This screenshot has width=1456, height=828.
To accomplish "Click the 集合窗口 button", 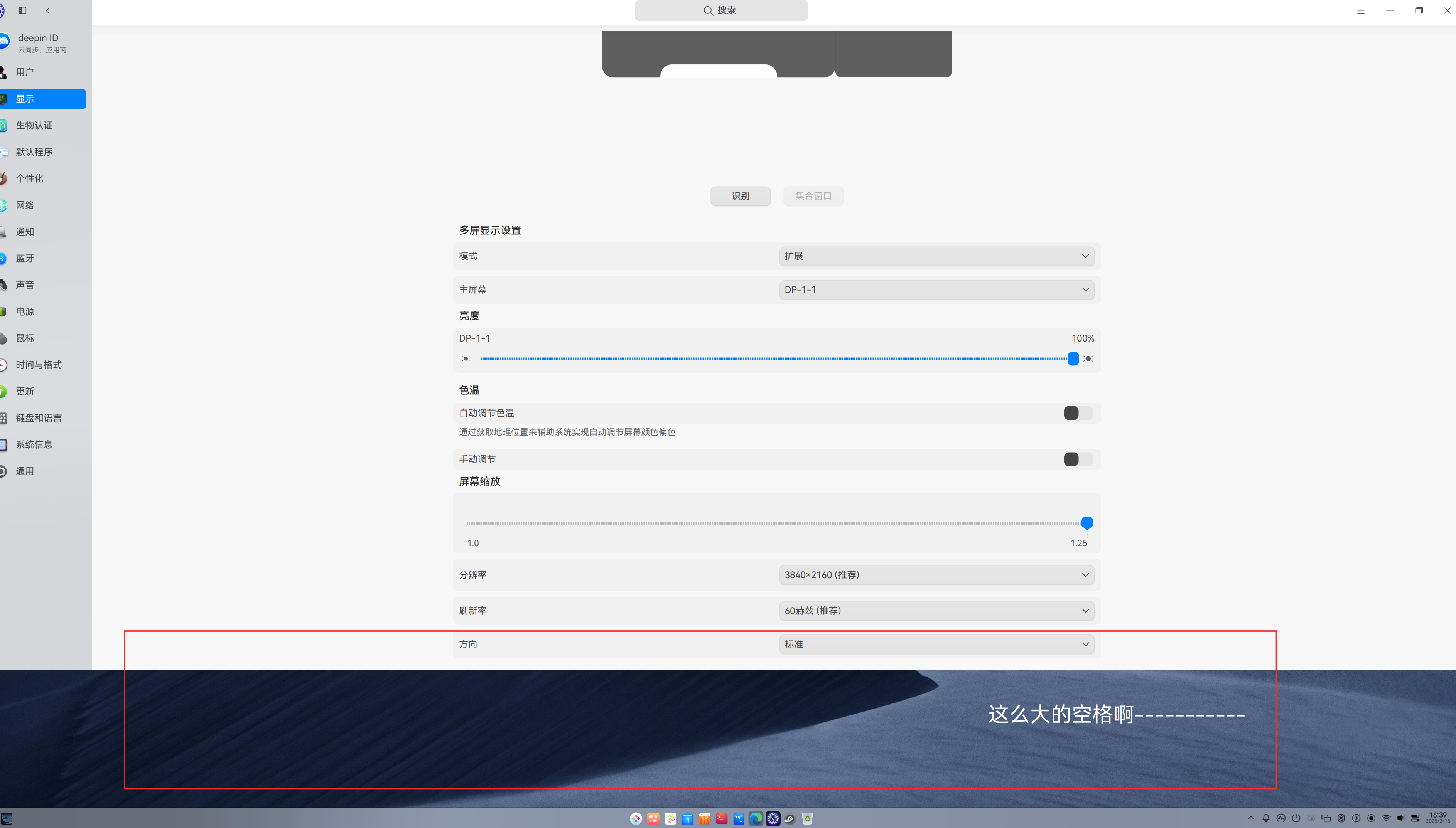I will pyautogui.click(x=813, y=196).
